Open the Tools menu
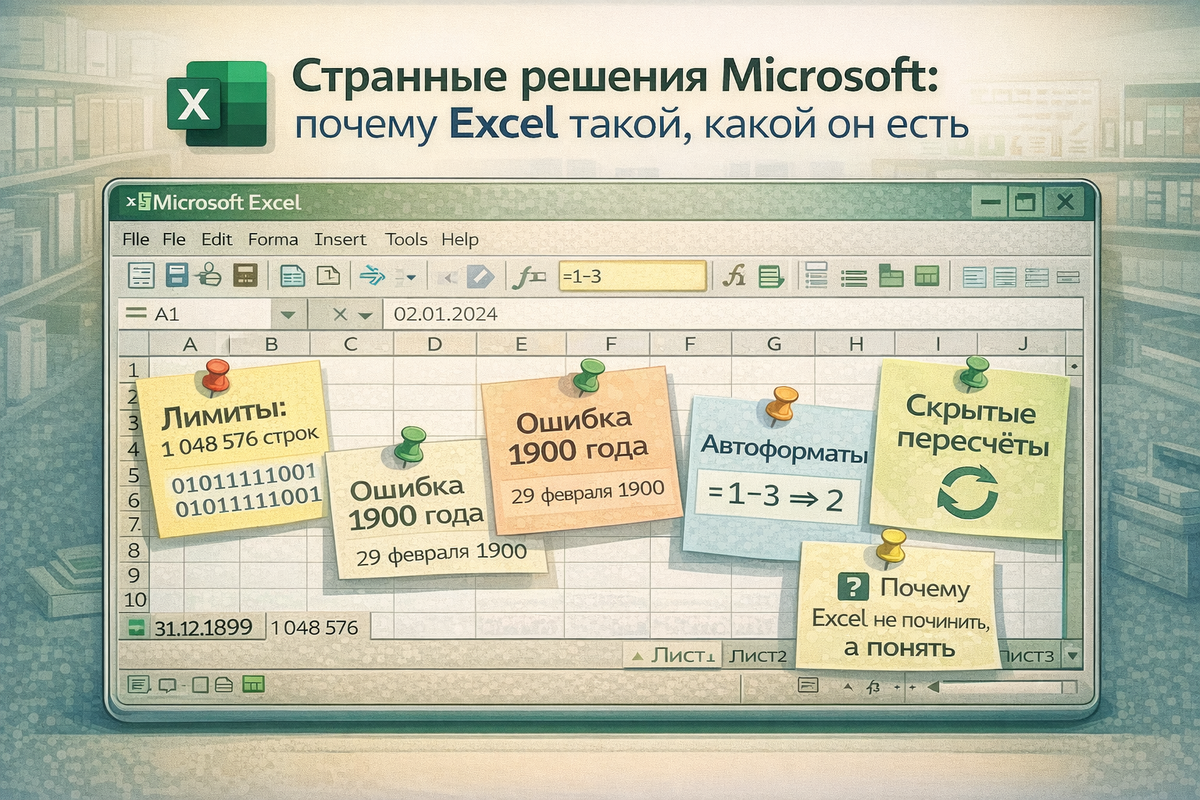 tap(406, 240)
